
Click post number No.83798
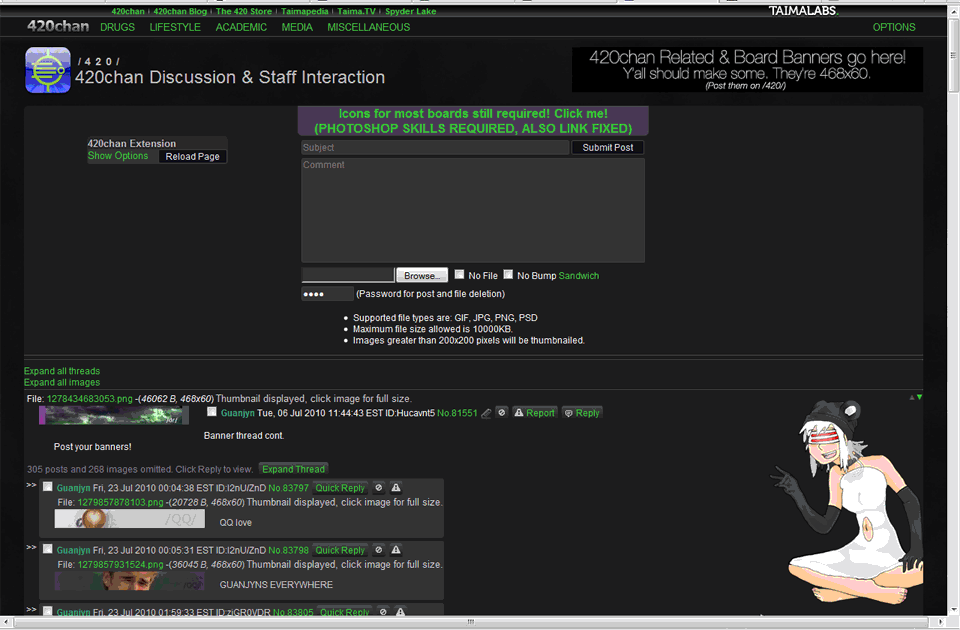coord(288,550)
